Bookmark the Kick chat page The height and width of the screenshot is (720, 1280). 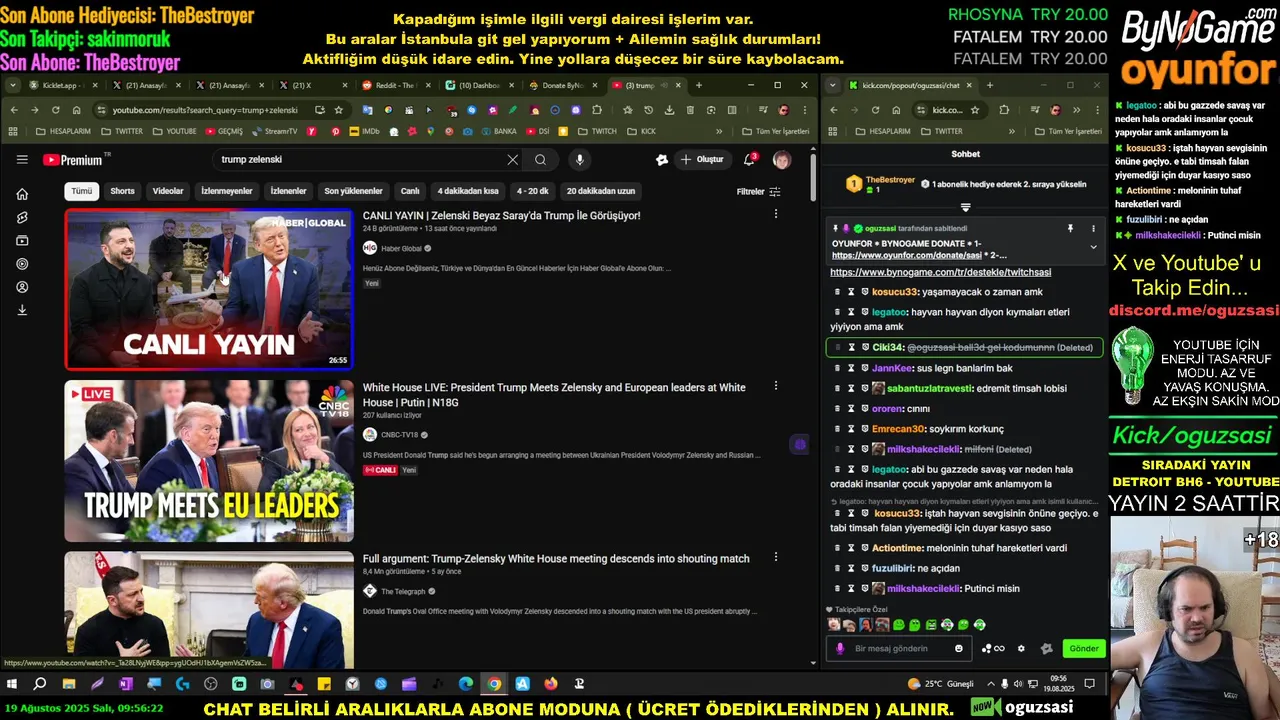(975, 110)
